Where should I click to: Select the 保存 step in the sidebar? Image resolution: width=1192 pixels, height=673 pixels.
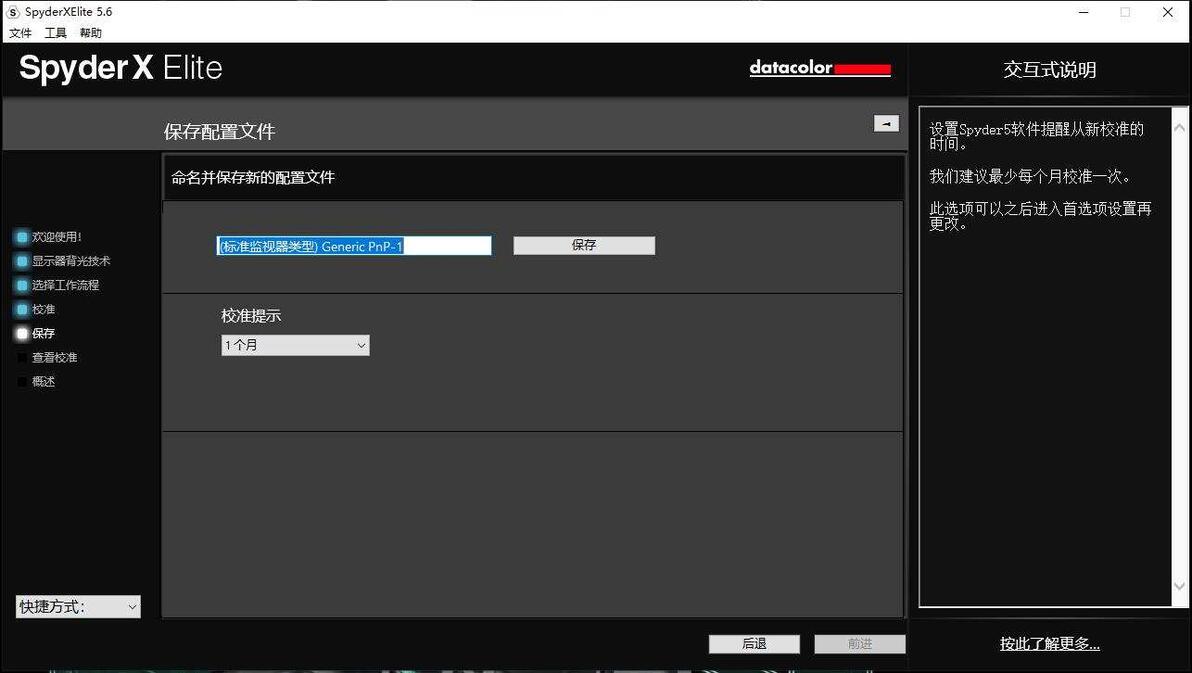coord(36,333)
